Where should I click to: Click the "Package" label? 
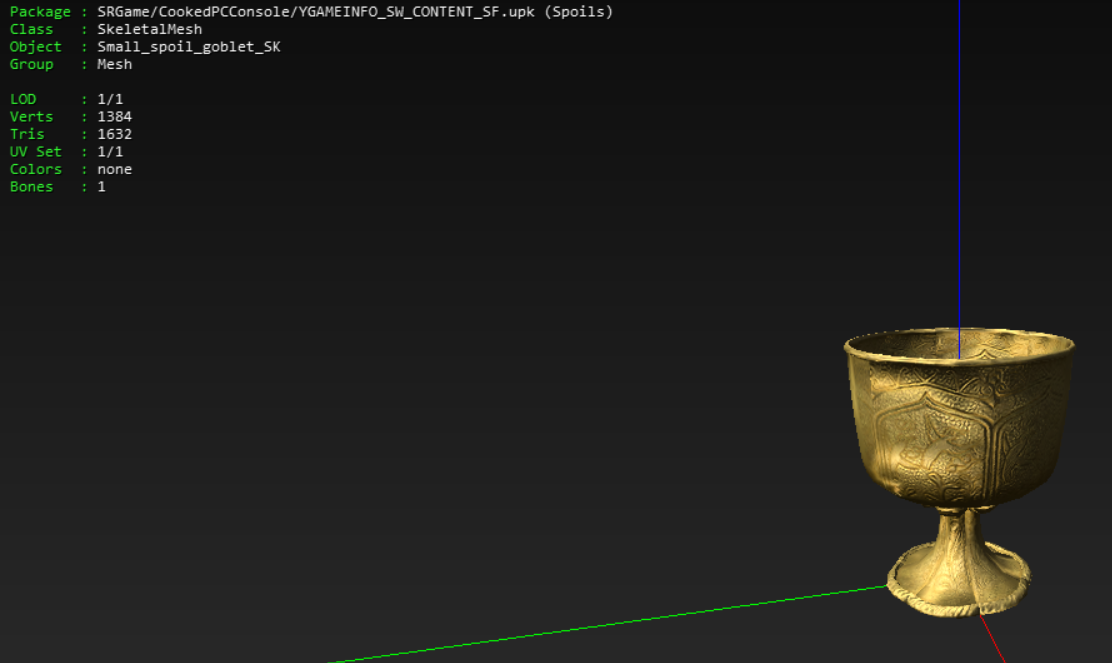(x=40, y=12)
